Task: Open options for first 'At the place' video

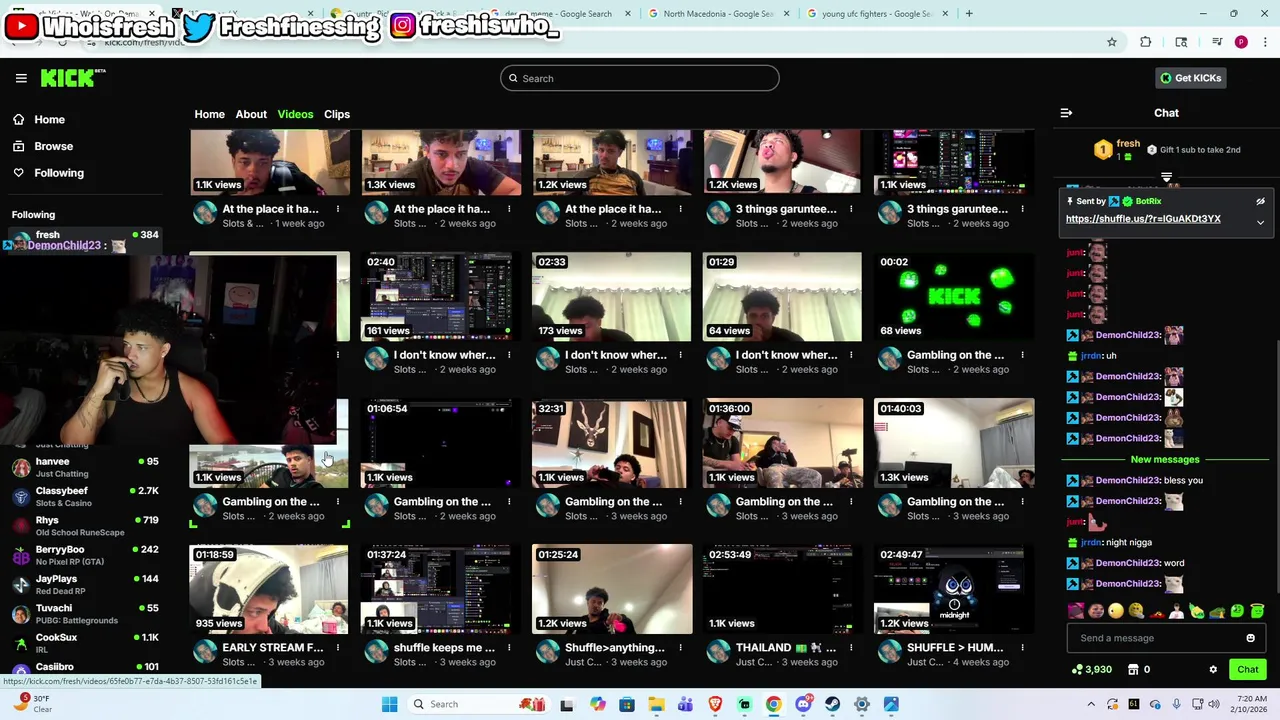Action: [x=338, y=209]
